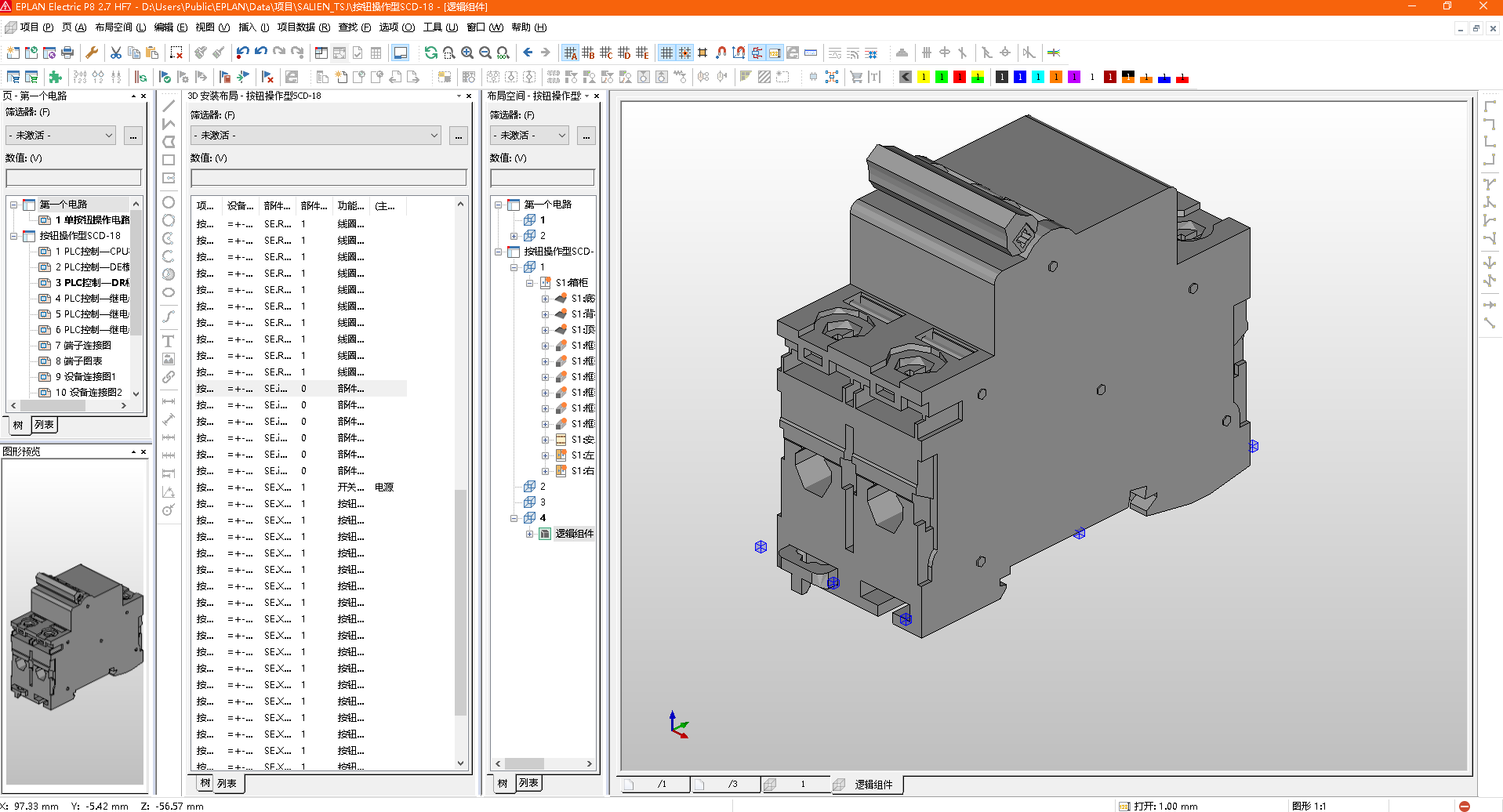
Task: Switch to the 列表 tab in page navigator
Action: 44,425
